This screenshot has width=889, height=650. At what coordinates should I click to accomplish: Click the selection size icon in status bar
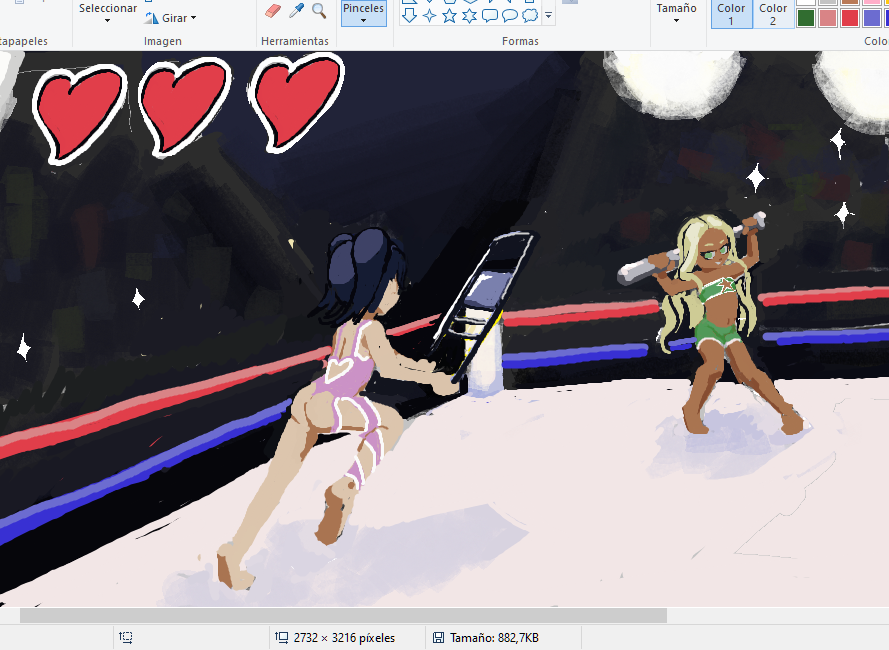(x=126, y=638)
